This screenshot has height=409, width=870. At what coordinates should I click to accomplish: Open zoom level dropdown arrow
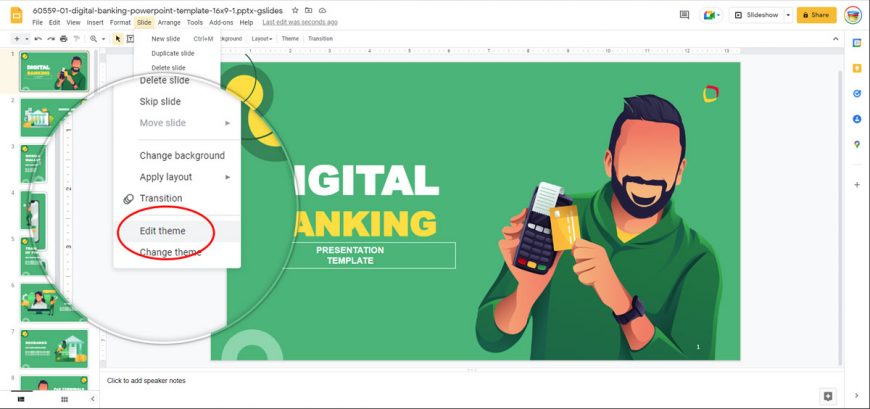[x=103, y=39]
